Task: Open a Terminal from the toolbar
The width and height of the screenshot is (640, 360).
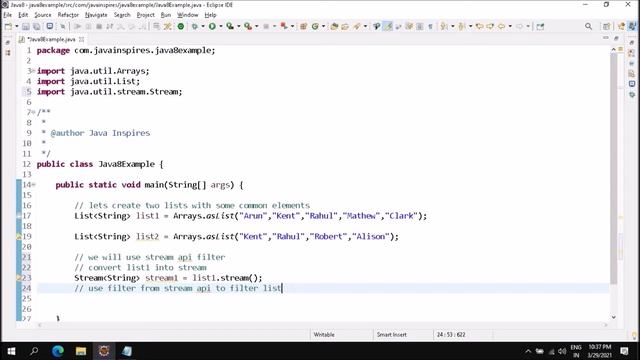Action: click(x=49, y=26)
